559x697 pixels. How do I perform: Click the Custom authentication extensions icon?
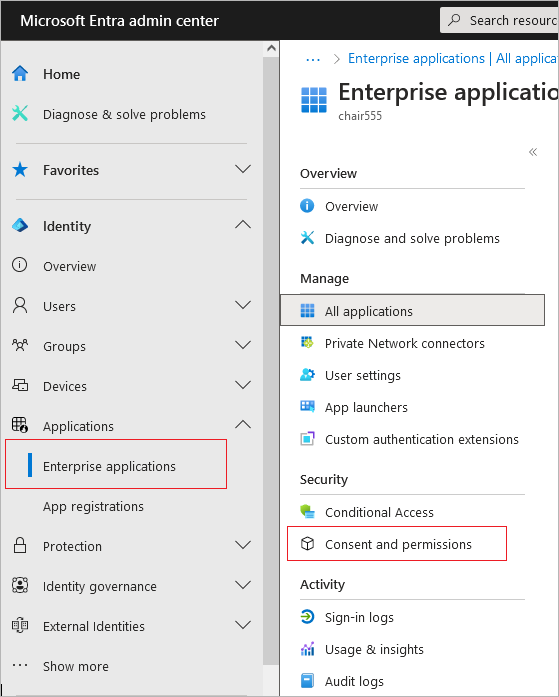coord(307,439)
